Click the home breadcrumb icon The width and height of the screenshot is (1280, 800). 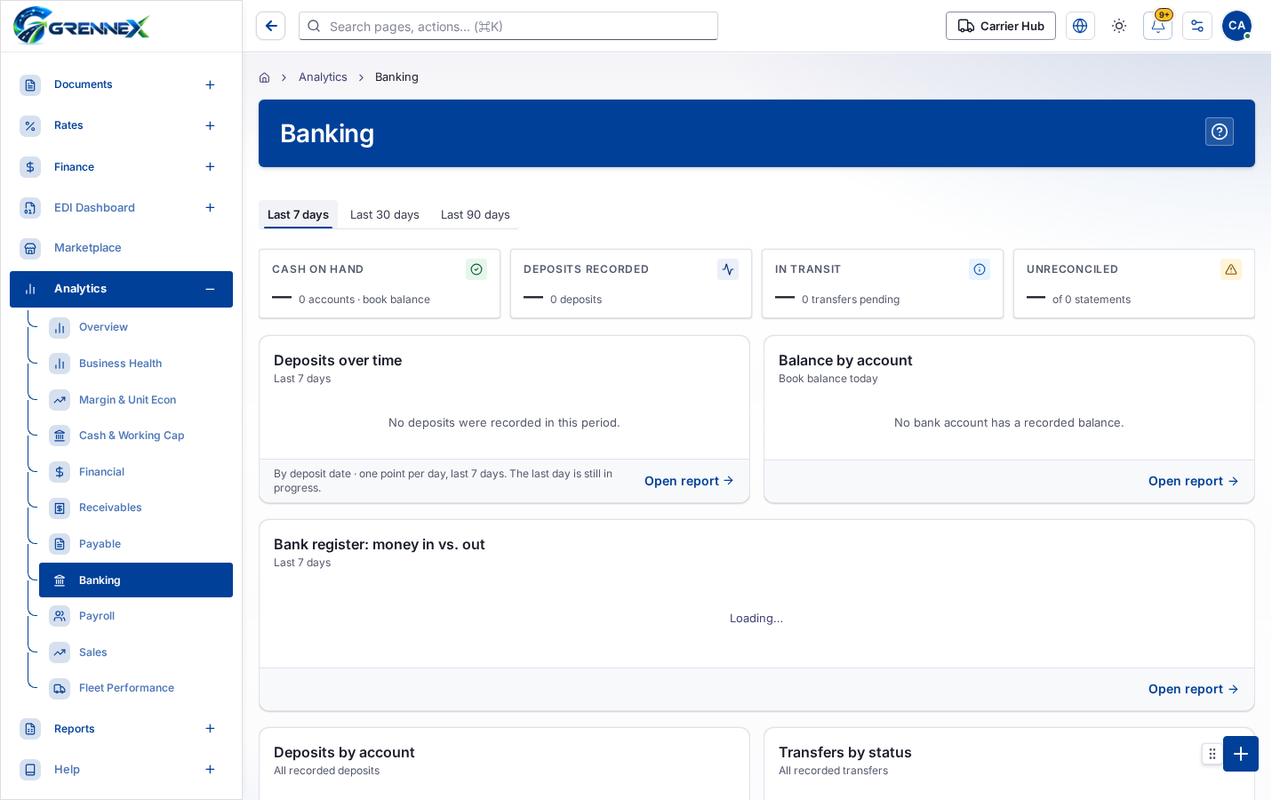tap(264, 77)
